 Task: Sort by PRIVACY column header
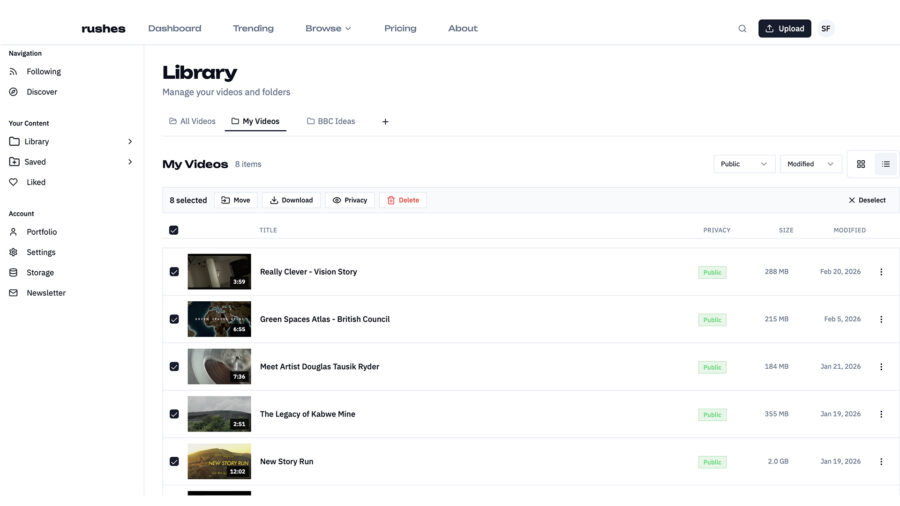coord(717,230)
